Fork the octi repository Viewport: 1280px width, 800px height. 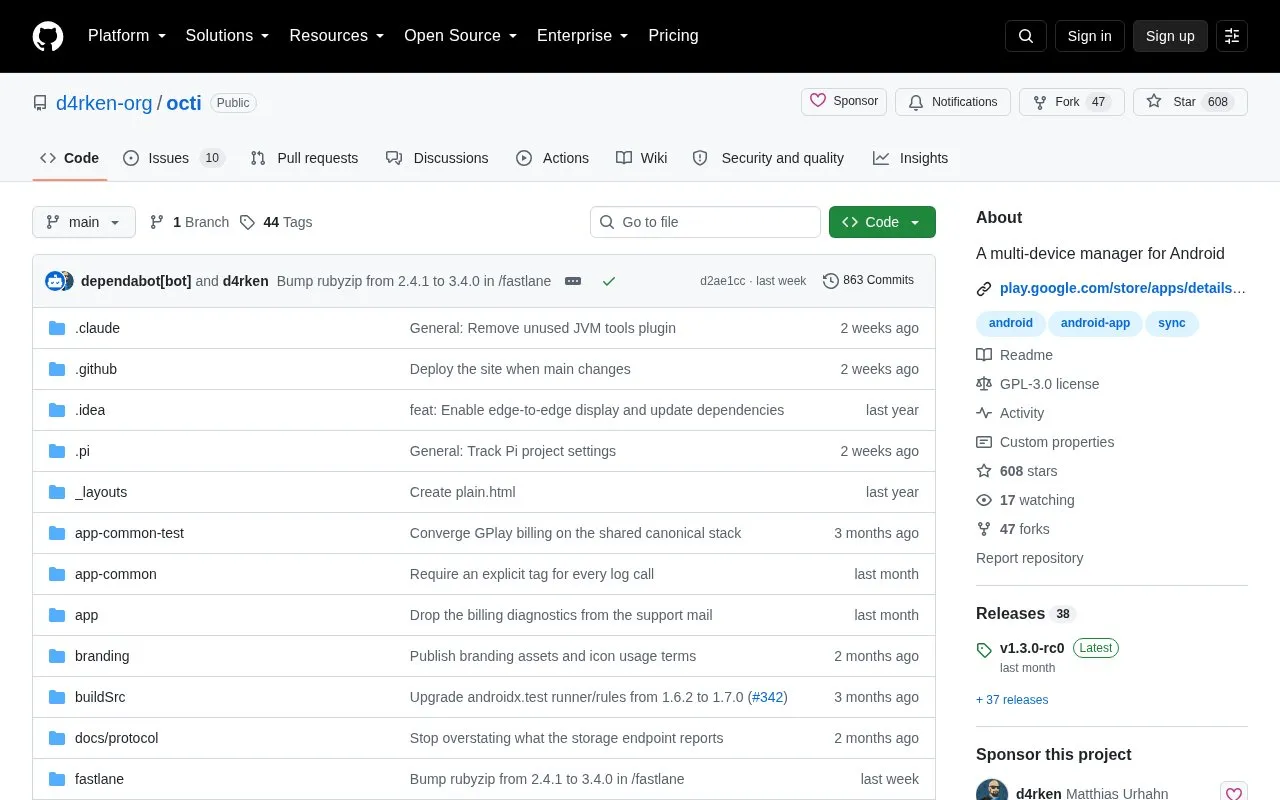1072,102
